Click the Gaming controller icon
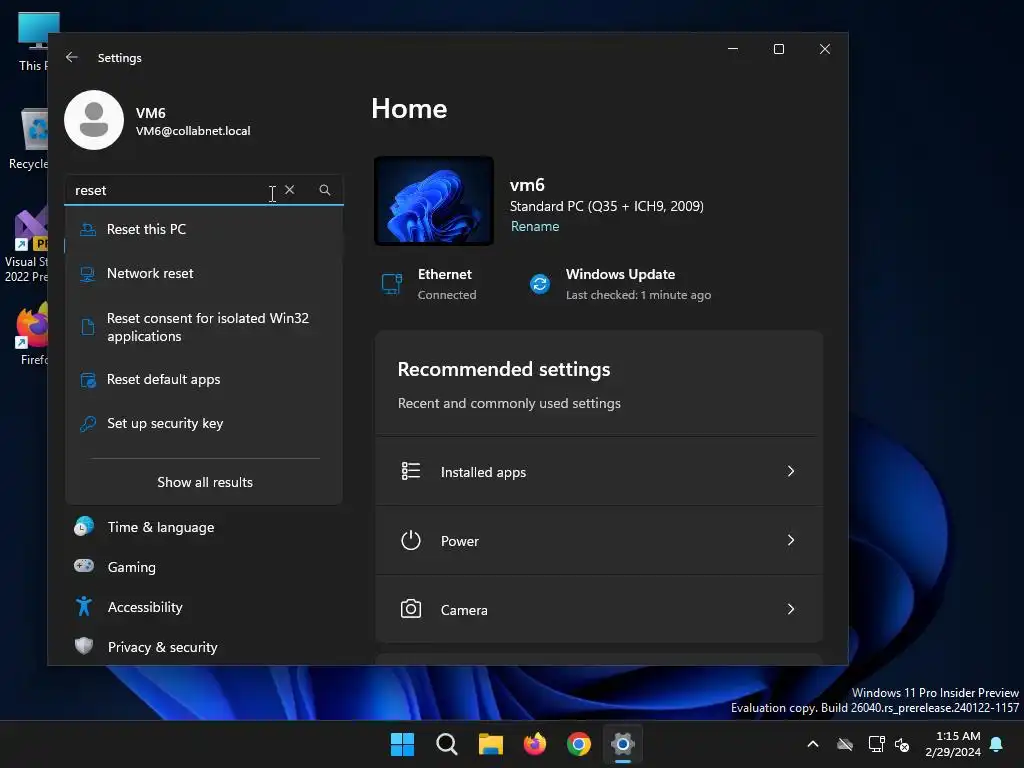1024x768 pixels. pos(84,566)
